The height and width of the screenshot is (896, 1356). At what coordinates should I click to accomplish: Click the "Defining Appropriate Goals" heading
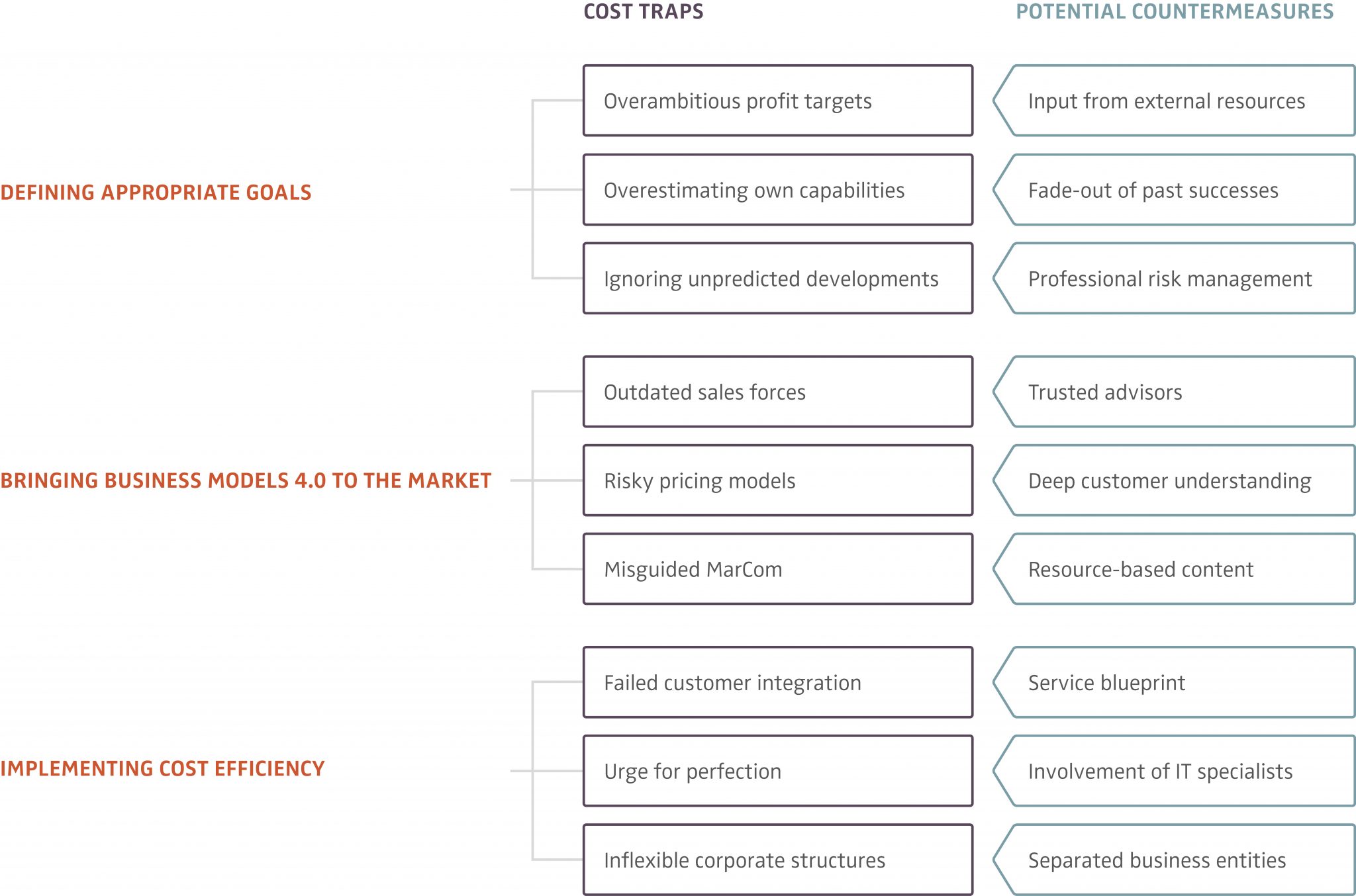[x=156, y=192]
